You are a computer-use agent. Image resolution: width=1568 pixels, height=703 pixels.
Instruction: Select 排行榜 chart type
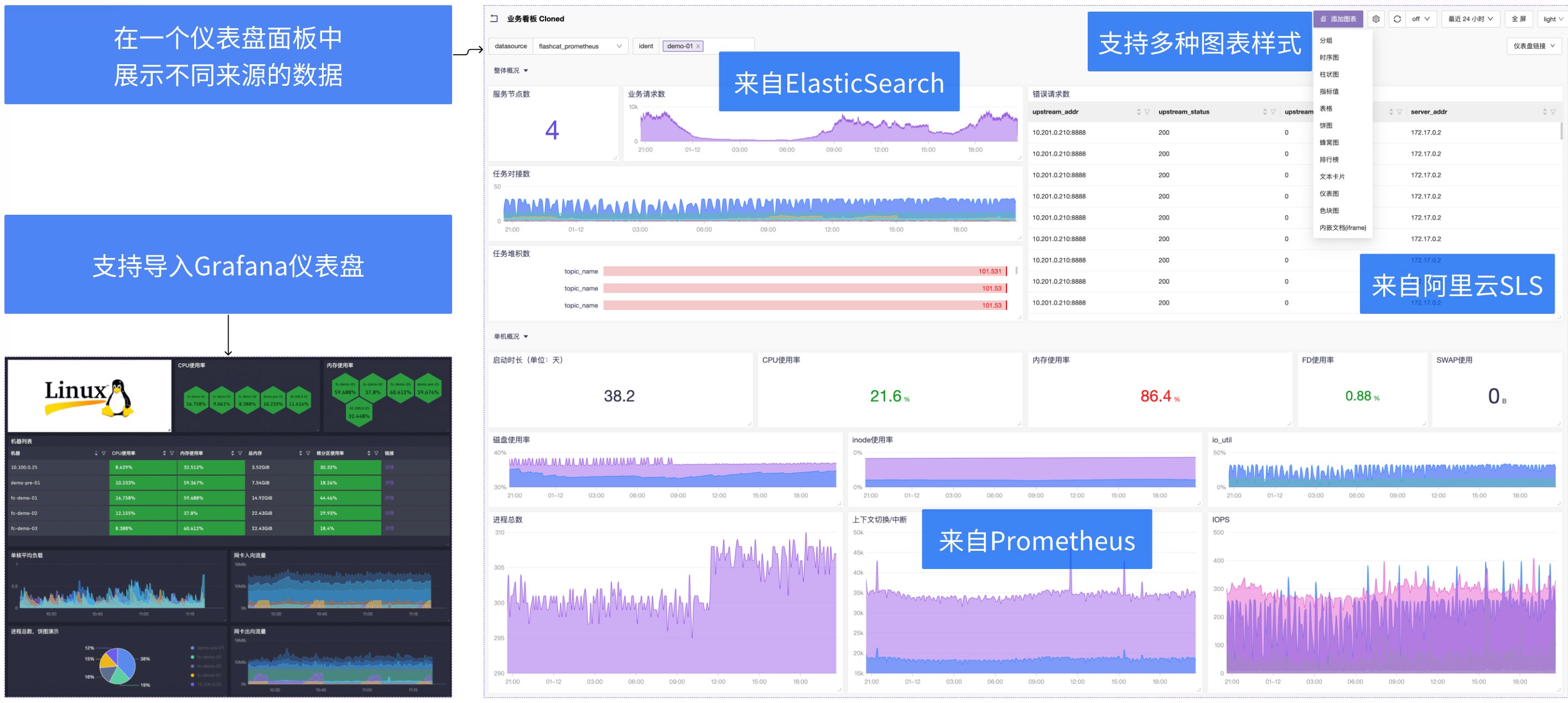click(x=1343, y=159)
